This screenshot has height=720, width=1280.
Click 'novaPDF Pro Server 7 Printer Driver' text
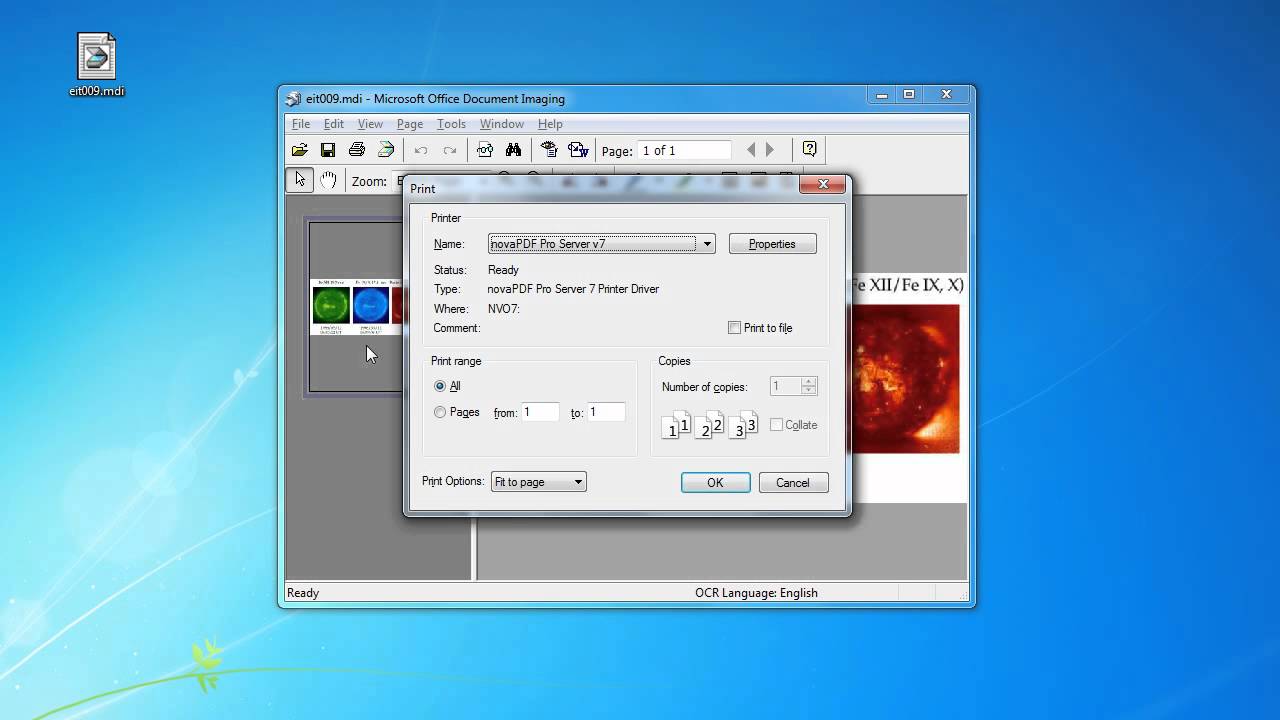tap(573, 289)
